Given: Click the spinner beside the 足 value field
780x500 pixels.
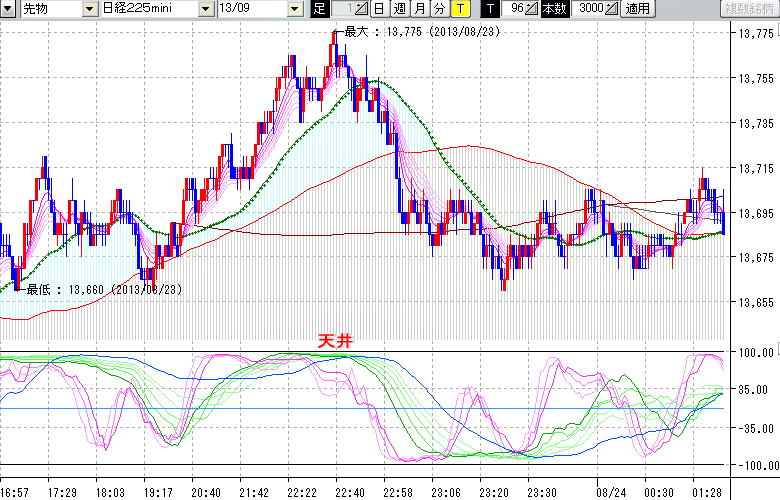Looking at the screenshot, I should pos(361,9).
